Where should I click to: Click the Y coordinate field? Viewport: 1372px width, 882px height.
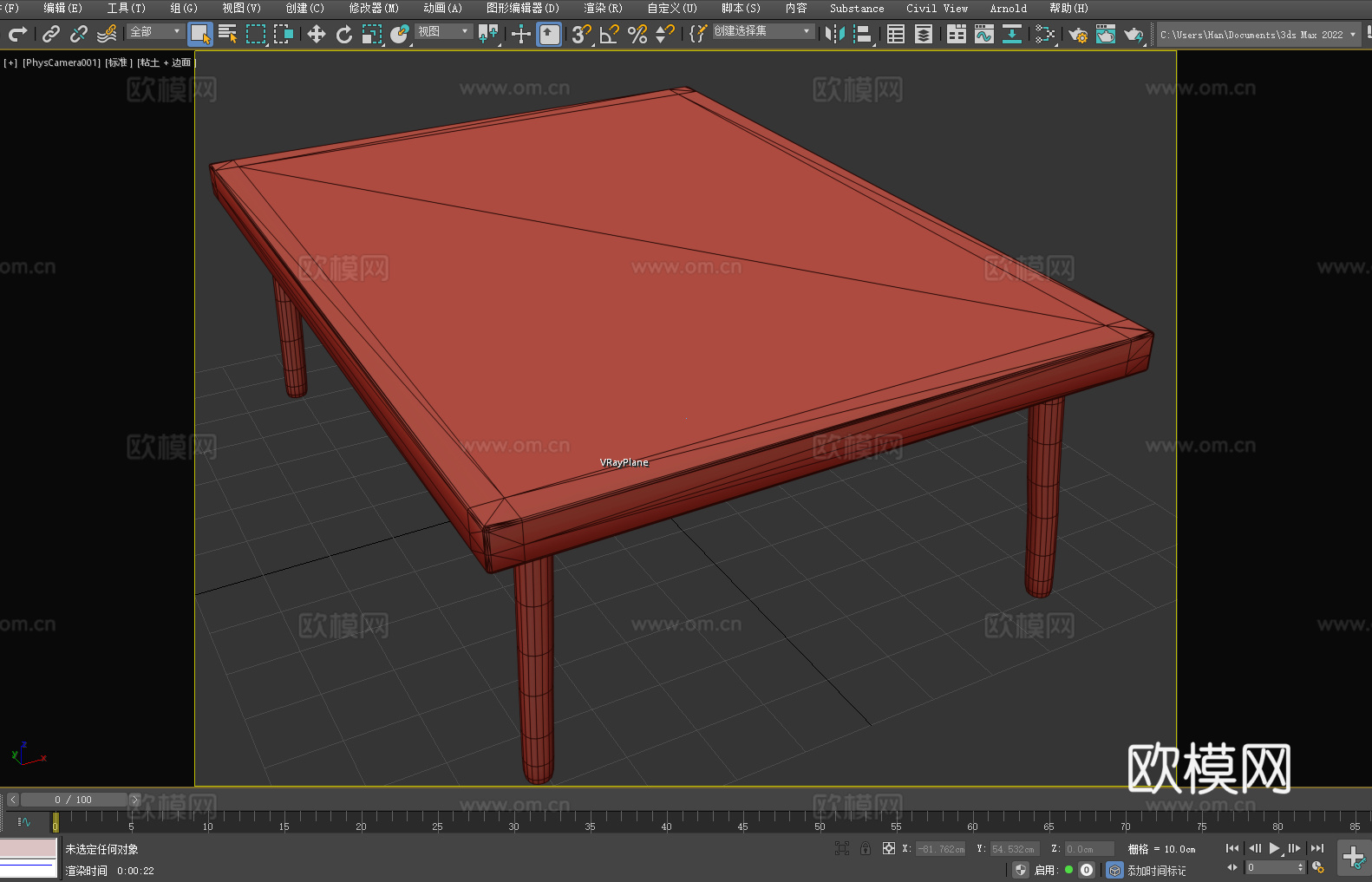coord(1014,849)
